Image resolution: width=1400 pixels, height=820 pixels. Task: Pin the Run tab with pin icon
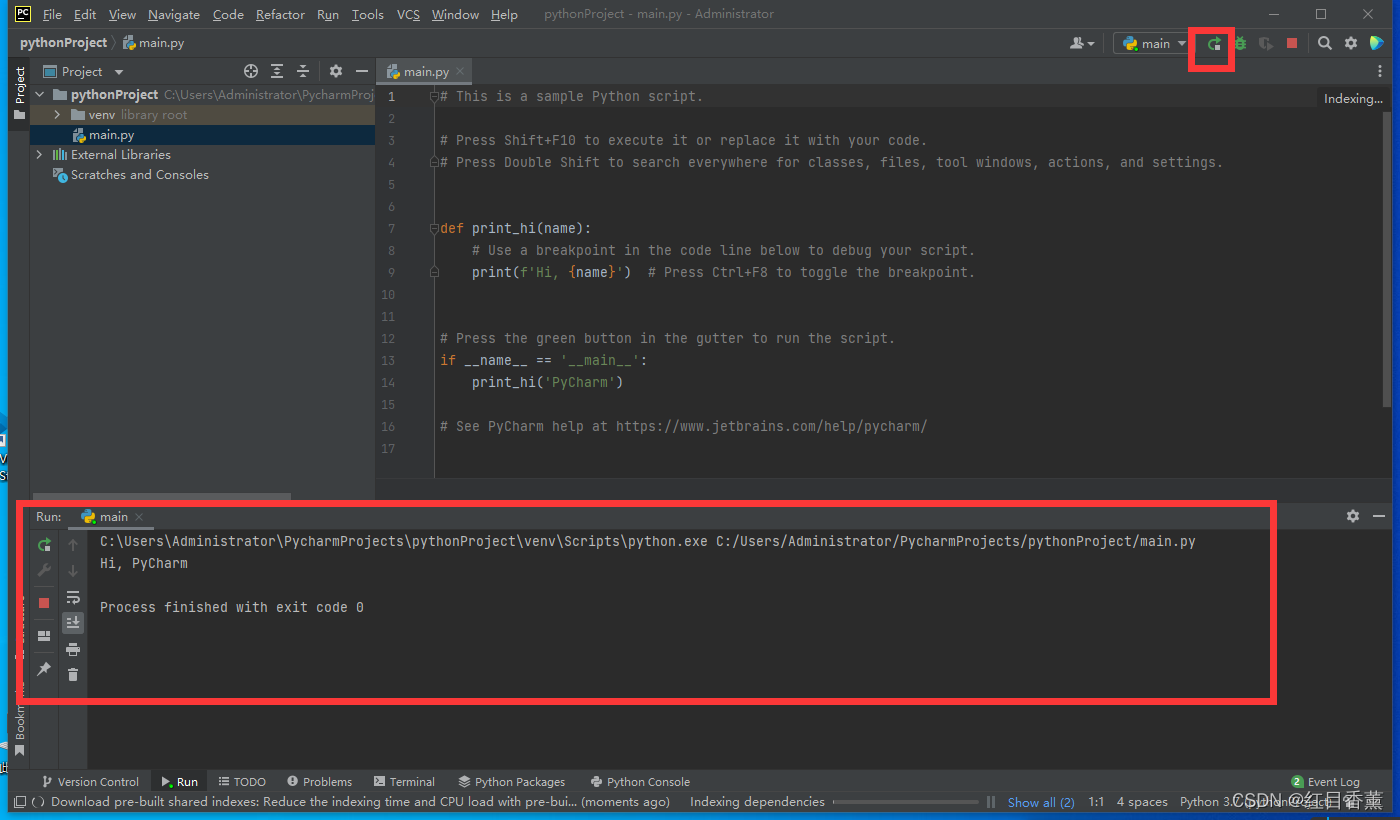coord(44,669)
